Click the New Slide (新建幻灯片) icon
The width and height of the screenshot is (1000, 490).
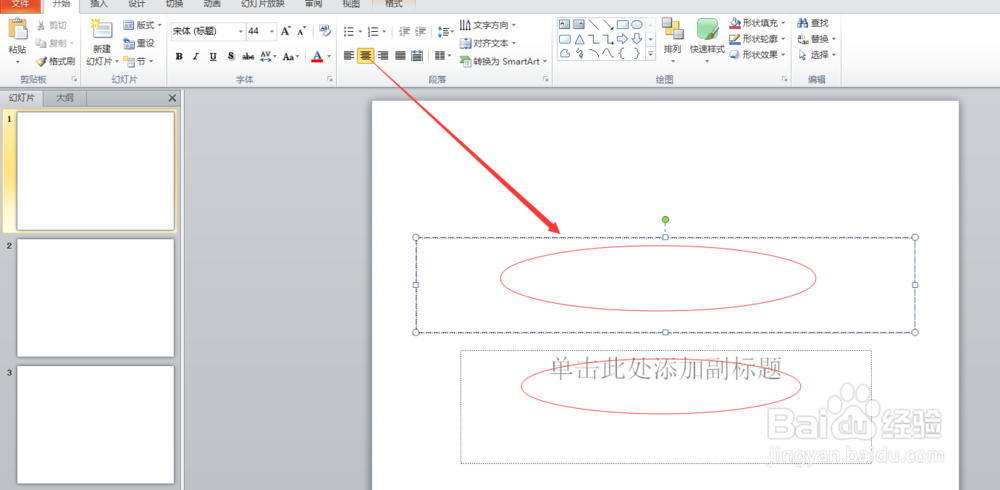pyautogui.click(x=102, y=30)
